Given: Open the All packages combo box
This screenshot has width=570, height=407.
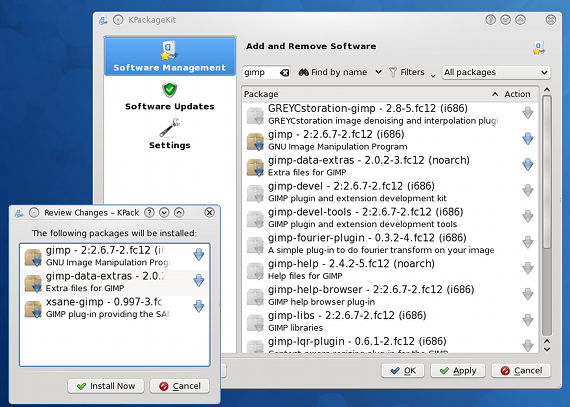Looking at the screenshot, I should pos(496,72).
